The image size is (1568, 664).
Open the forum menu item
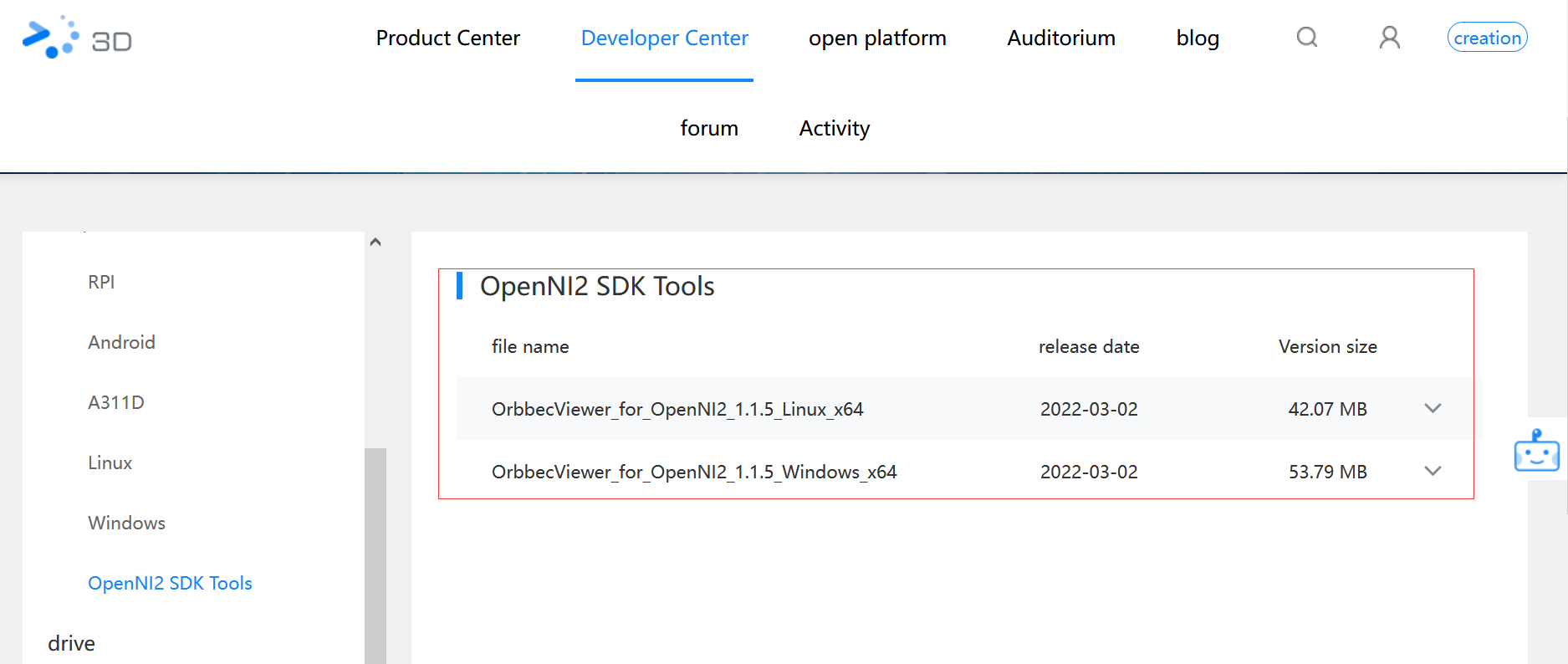(709, 128)
